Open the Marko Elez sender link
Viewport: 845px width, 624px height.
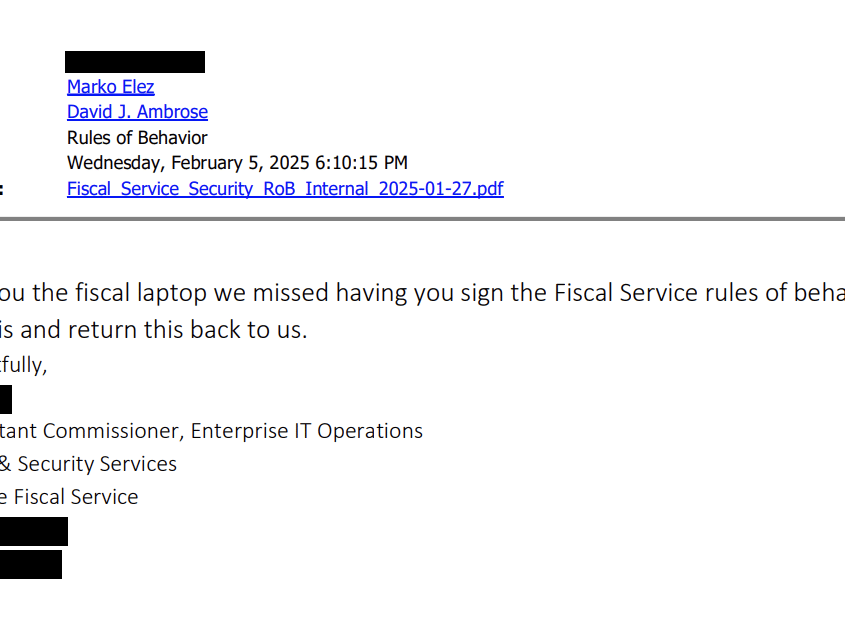pyautogui.click(x=110, y=87)
